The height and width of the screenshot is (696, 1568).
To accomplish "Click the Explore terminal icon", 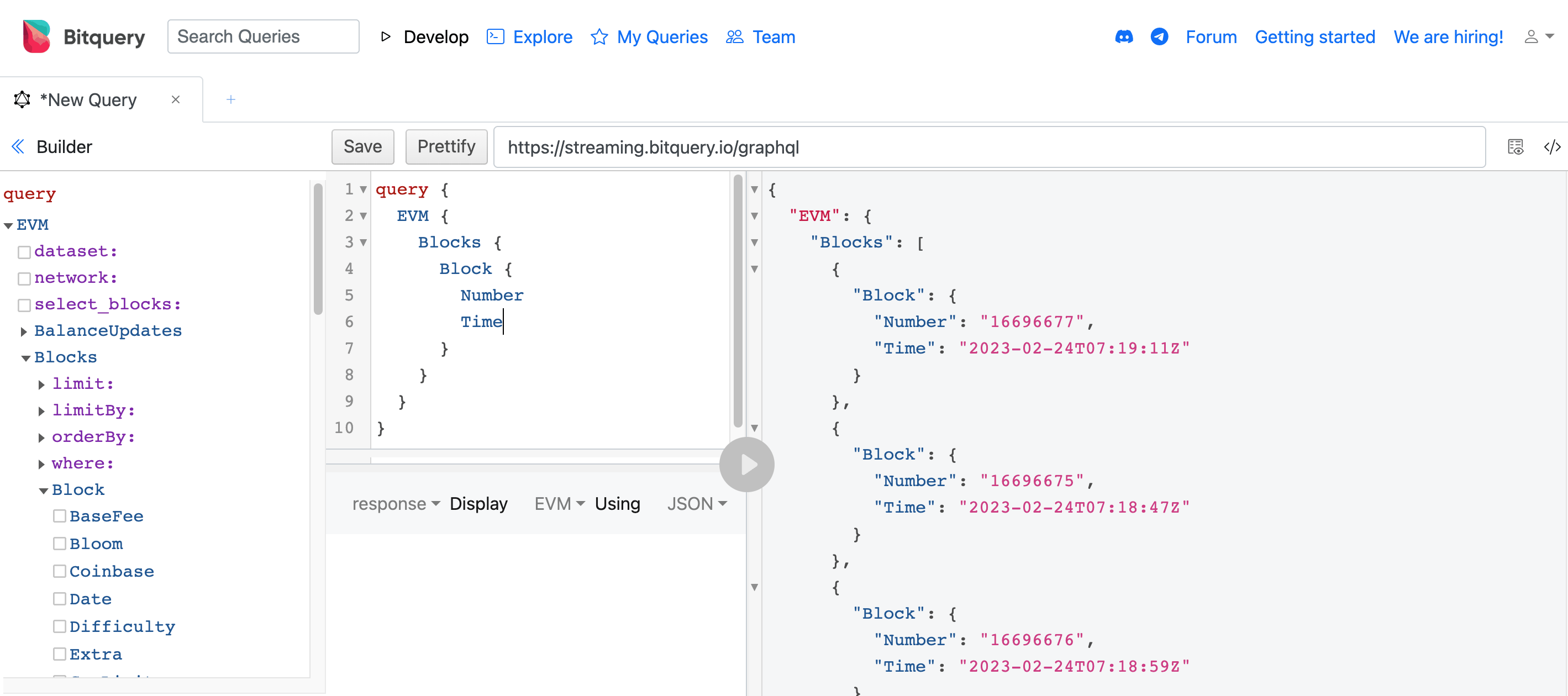I will tap(496, 37).
